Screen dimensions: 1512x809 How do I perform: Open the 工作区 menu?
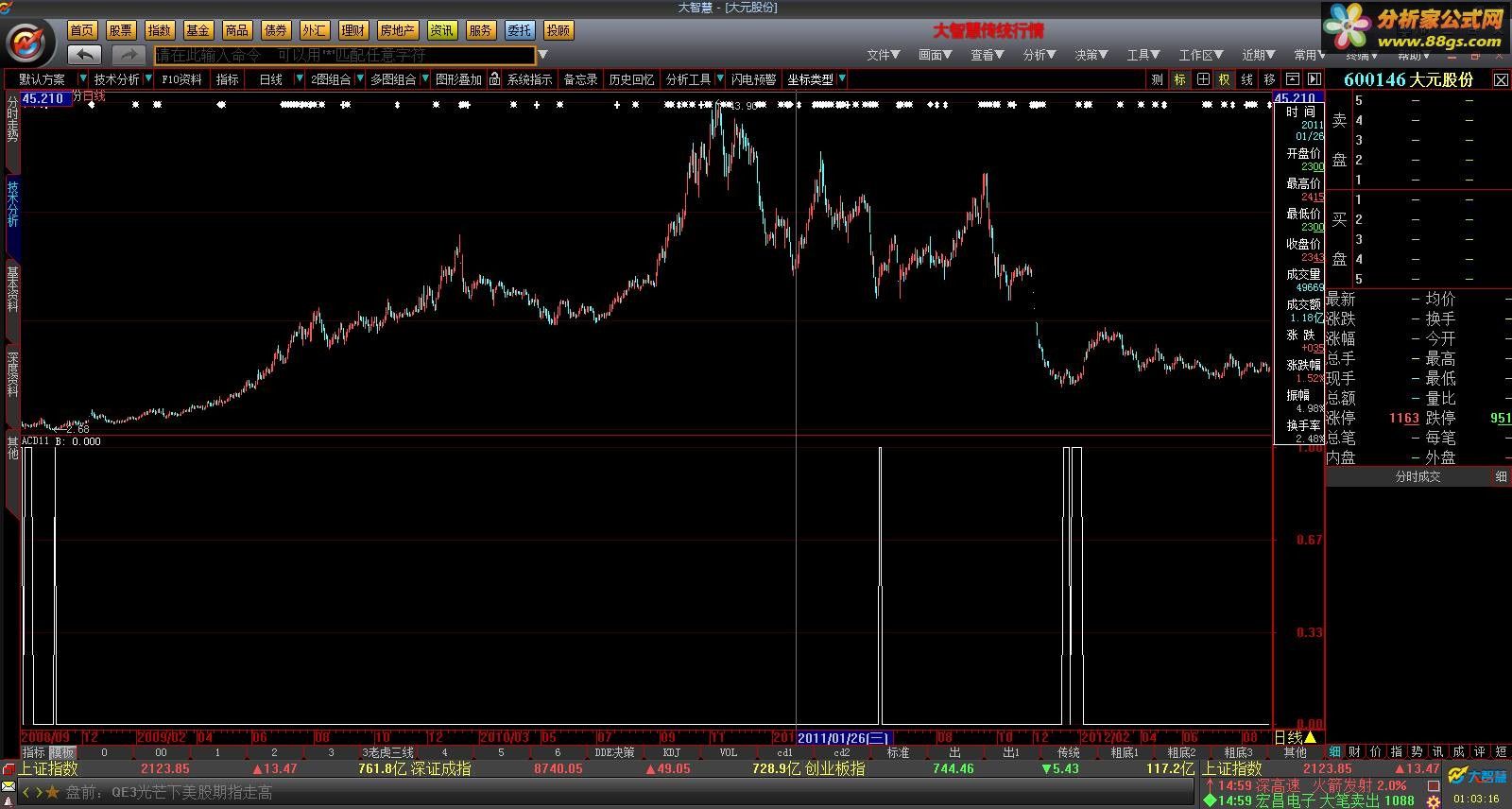1201,55
